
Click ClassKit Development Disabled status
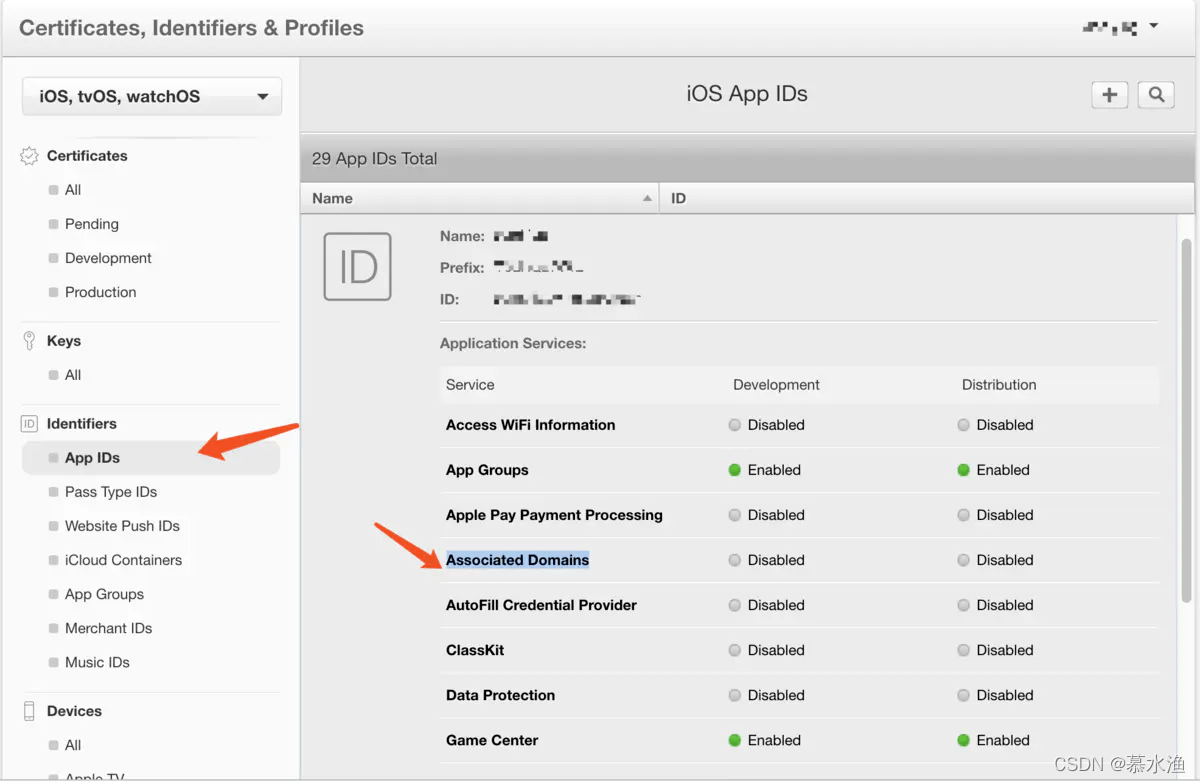766,650
